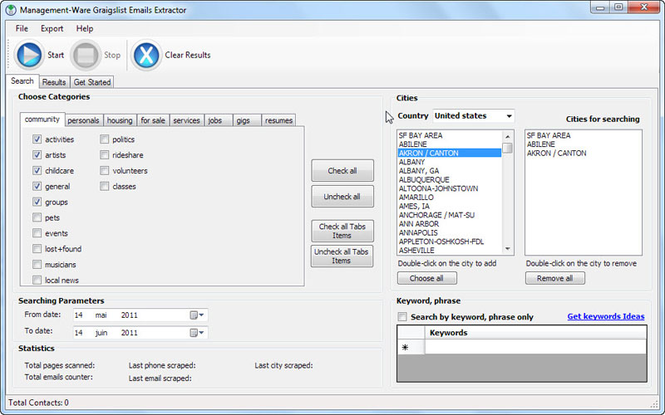Open the for sale category tab

point(153,120)
